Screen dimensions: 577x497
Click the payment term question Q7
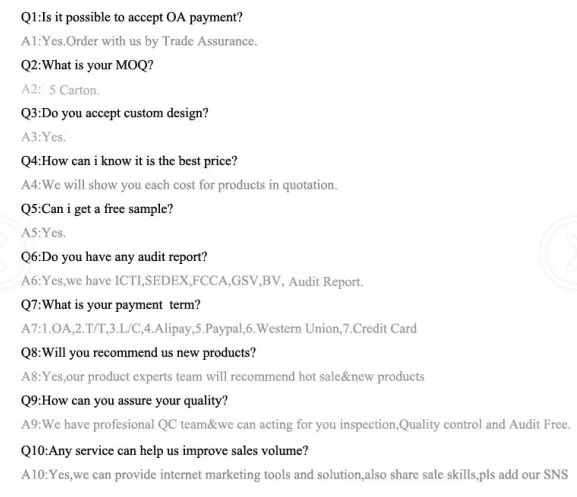click(x=111, y=305)
